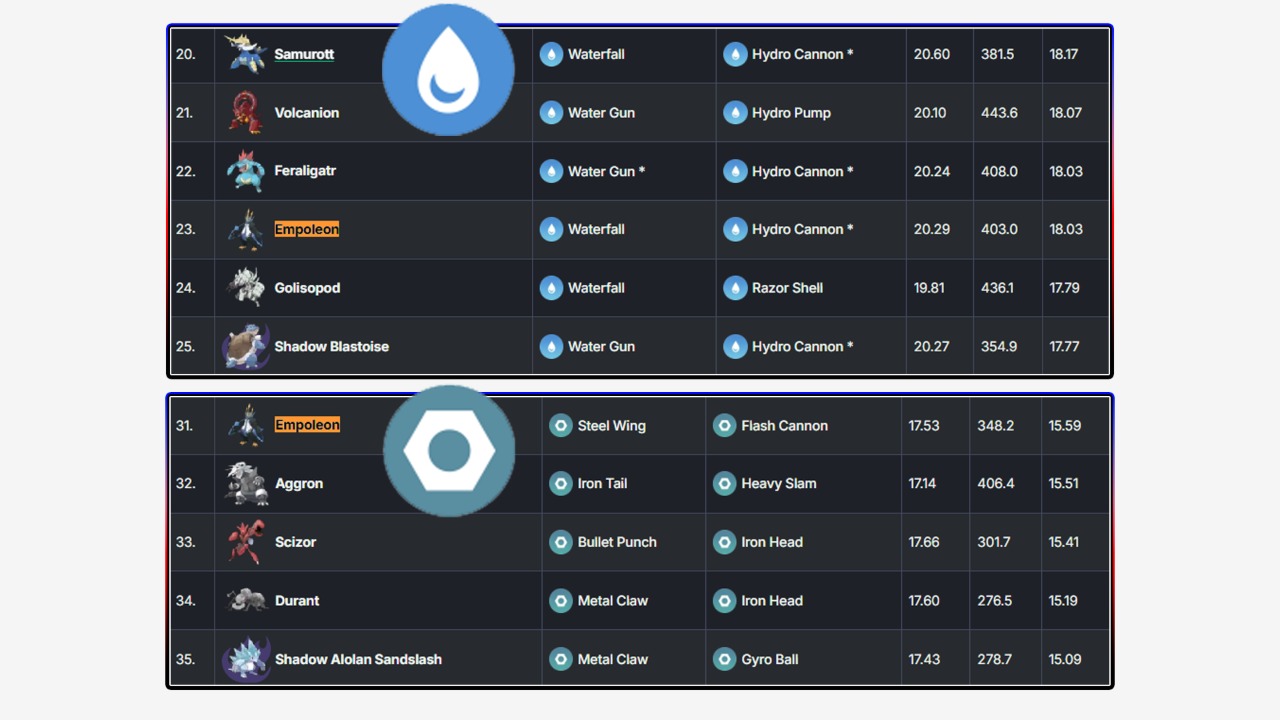Select the Steel icon next to Gyro Ball
The image size is (1280, 720).
[x=724, y=659]
